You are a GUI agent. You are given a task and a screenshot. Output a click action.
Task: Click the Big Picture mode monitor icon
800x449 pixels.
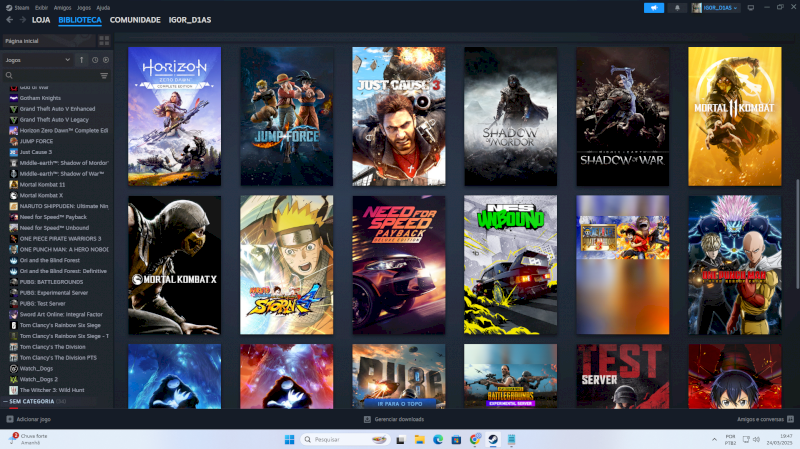pos(750,7)
